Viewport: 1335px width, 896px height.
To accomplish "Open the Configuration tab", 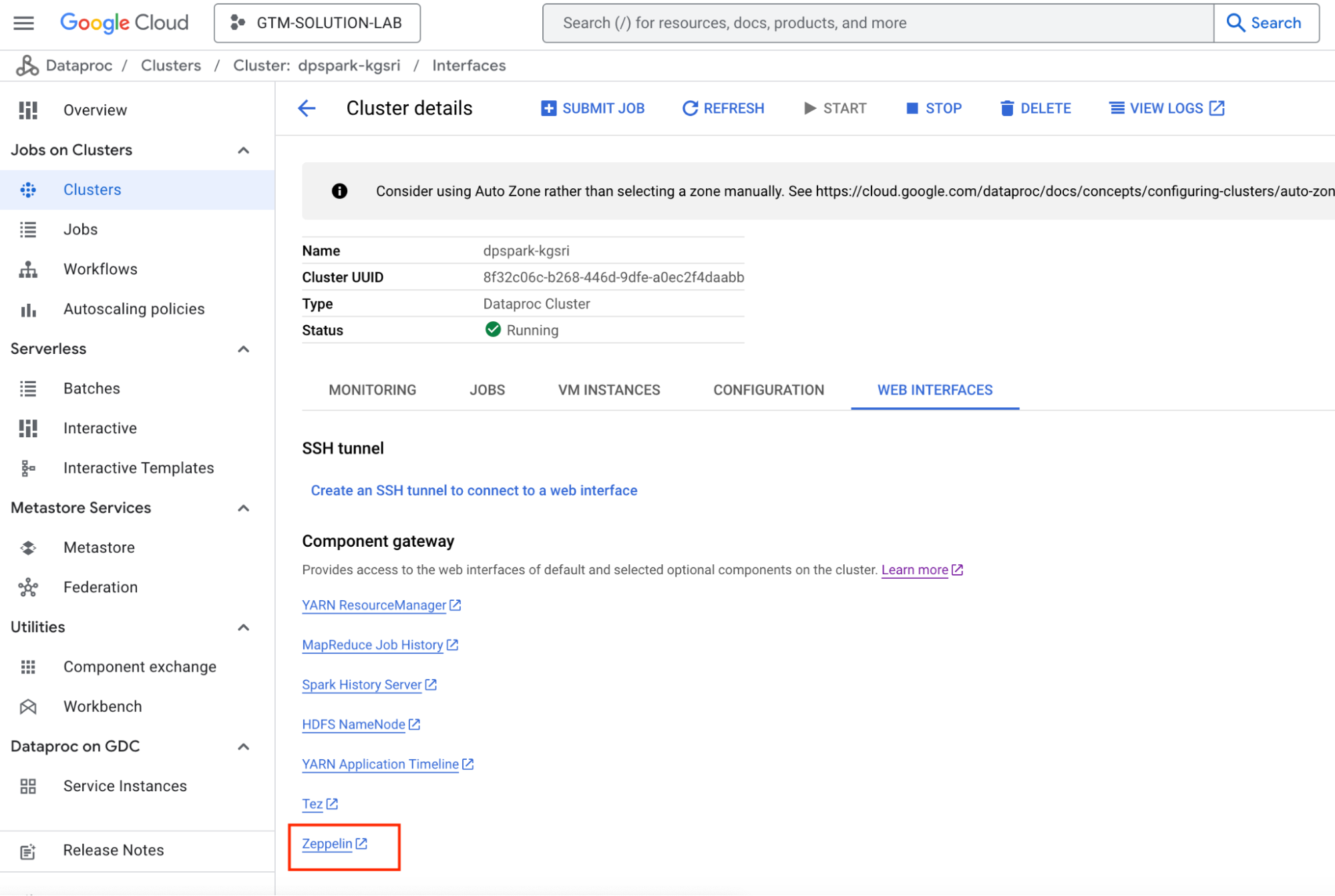I will 769,390.
